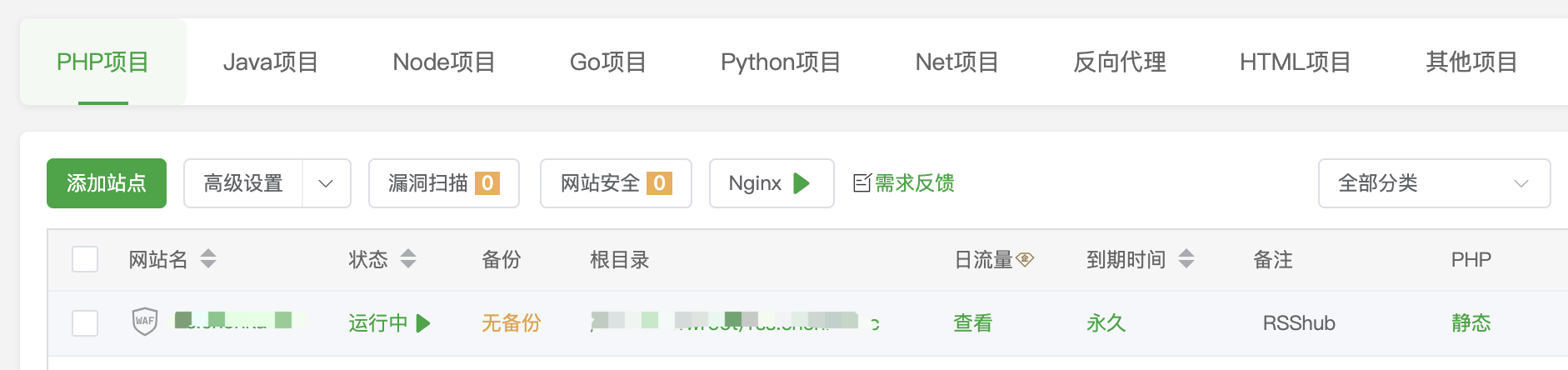Open the Python项目 tab

(781, 62)
